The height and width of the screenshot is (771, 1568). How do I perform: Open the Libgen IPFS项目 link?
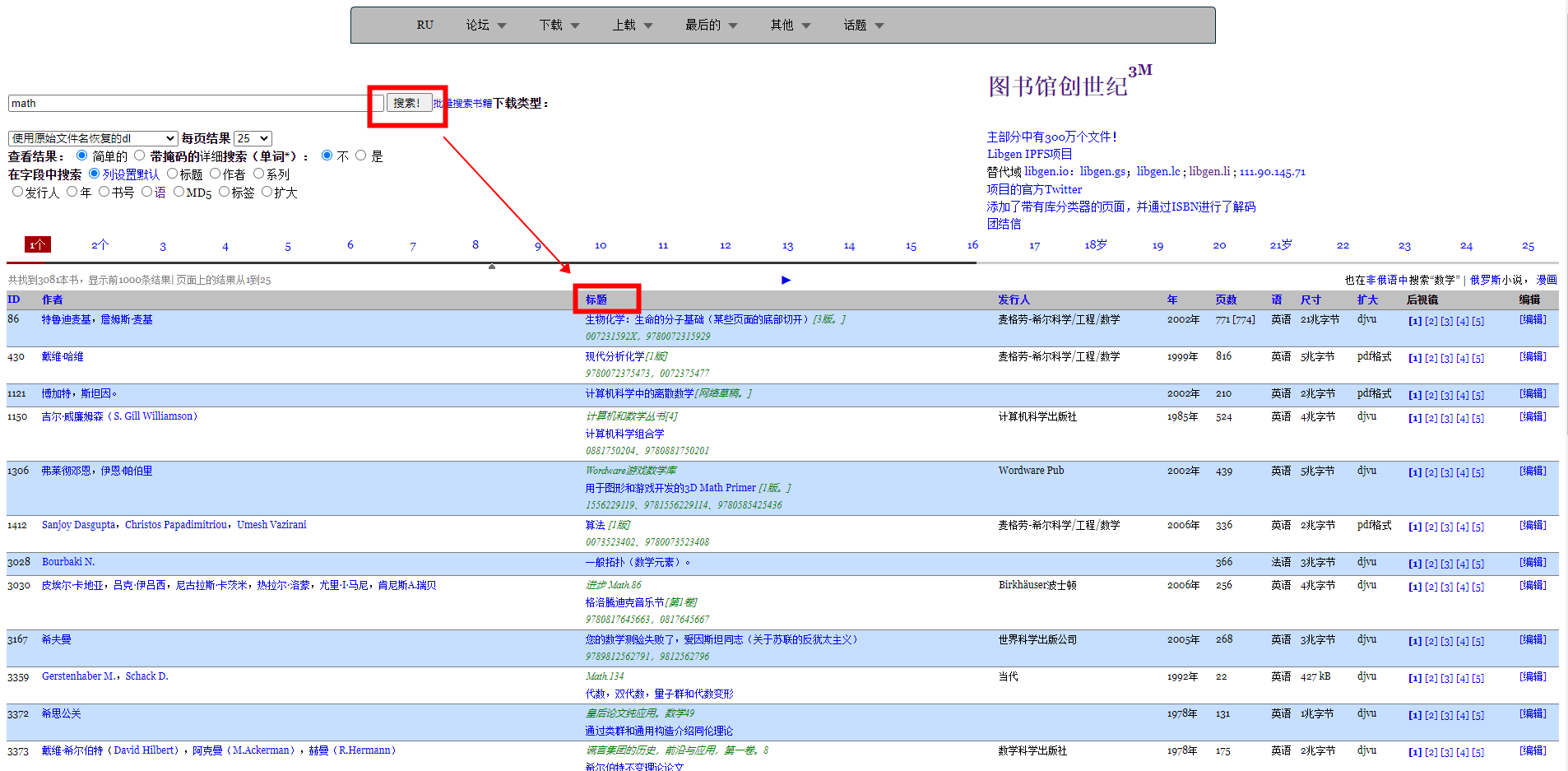(1029, 154)
